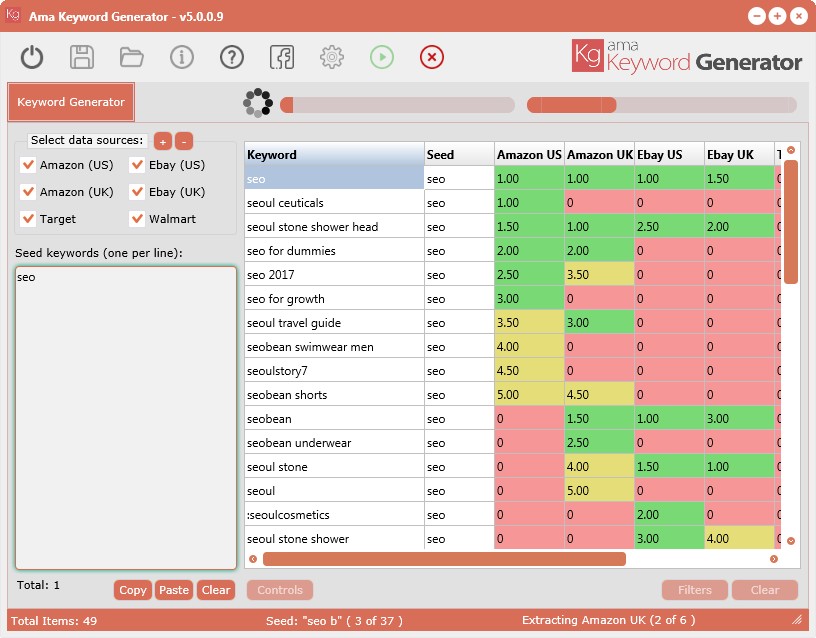Maximize the Ama Keyword Generator window

tap(777, 16)
